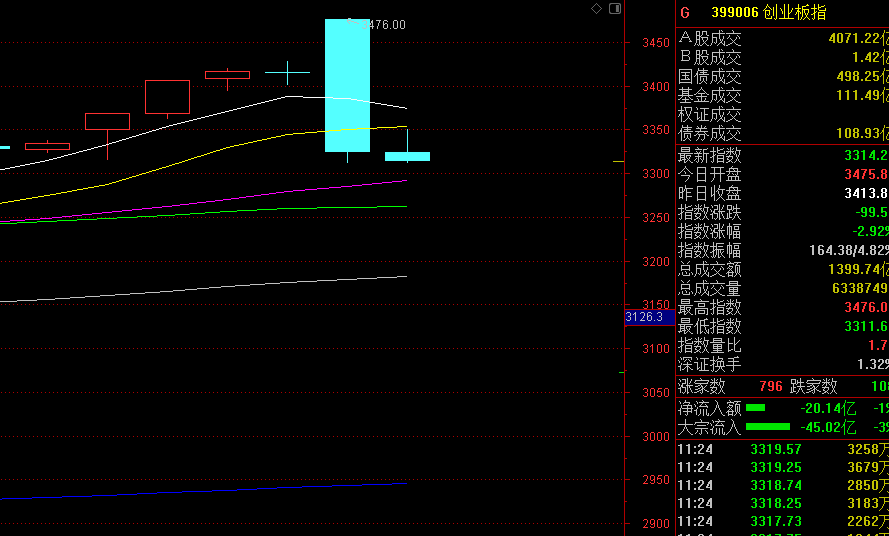The image size is (889, 536).
Task: Select the B股成交 row label
Action: coord(710,57)
